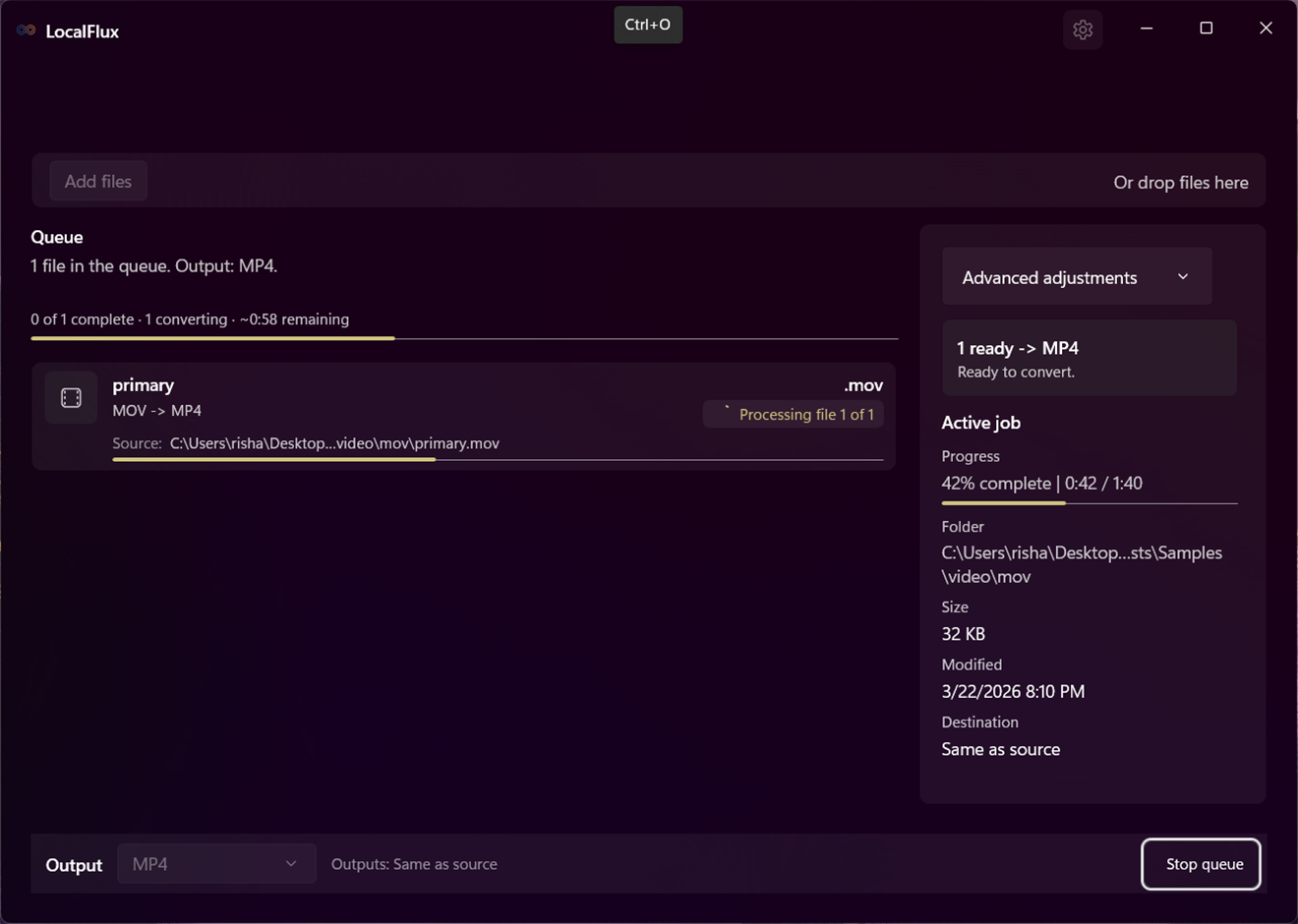Select the '1 ready -> MP4' card
This screenshot has width=1298, height=924.
click(1090, 358)
